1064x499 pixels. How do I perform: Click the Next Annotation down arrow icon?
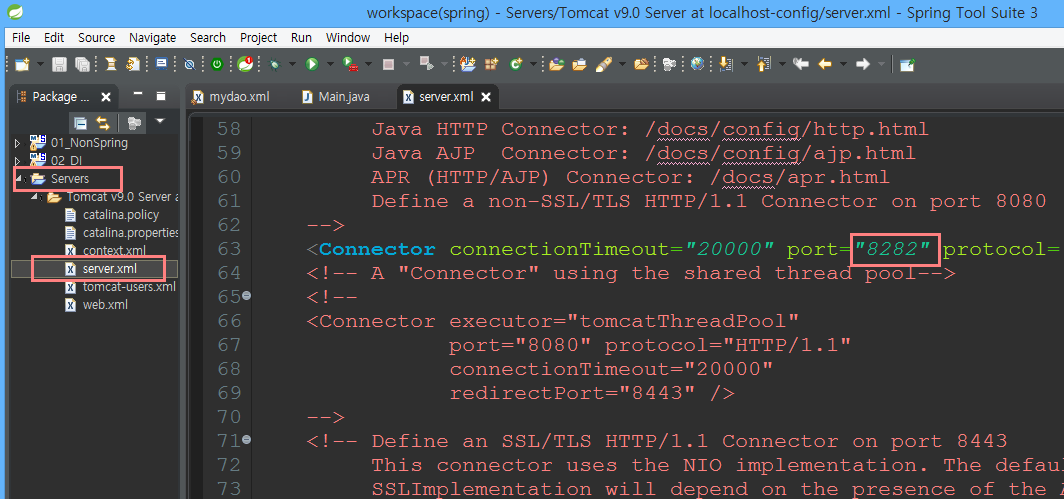point(725,64)
